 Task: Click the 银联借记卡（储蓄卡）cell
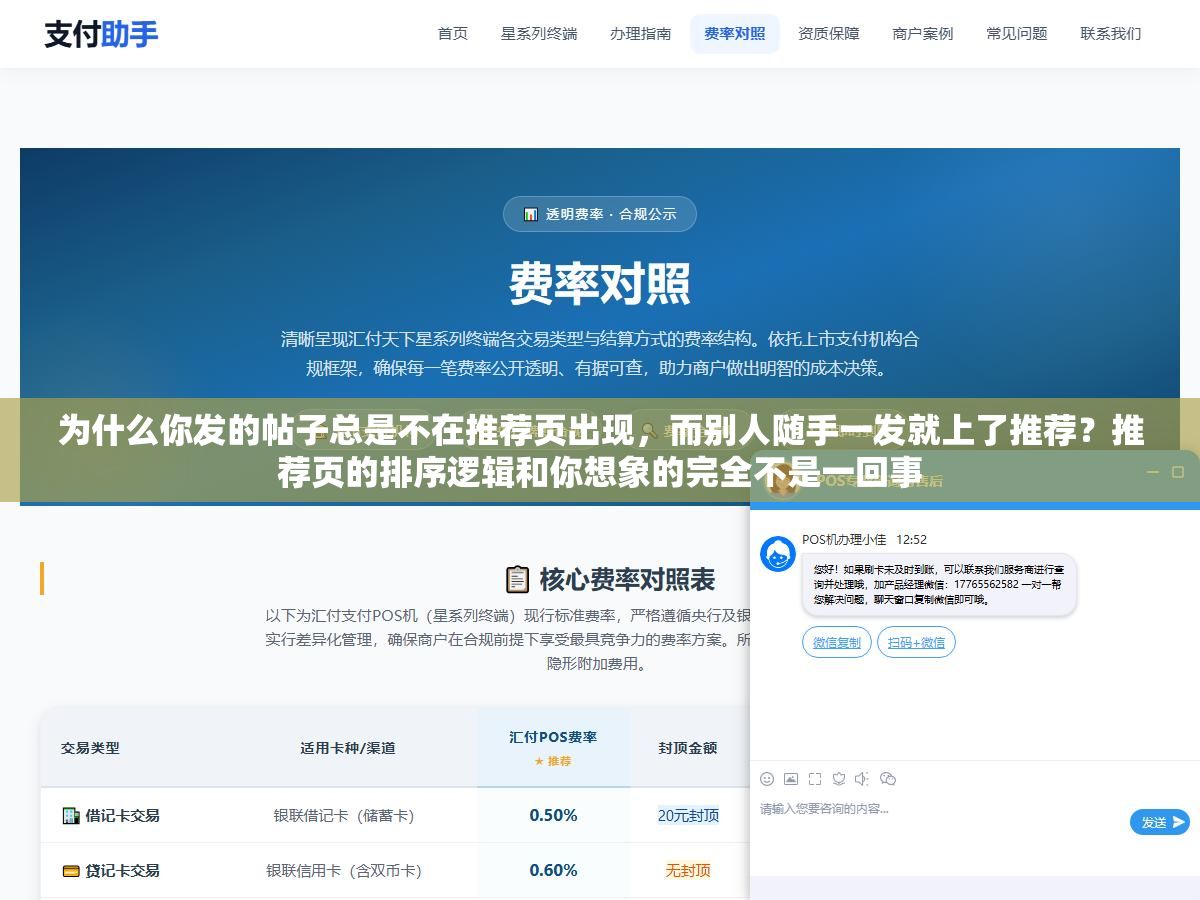coord(344,815)
